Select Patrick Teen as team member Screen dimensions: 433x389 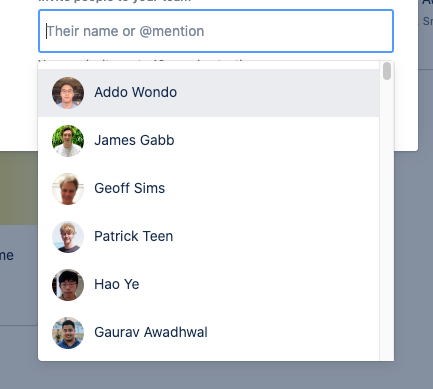(x=209, y=237)
